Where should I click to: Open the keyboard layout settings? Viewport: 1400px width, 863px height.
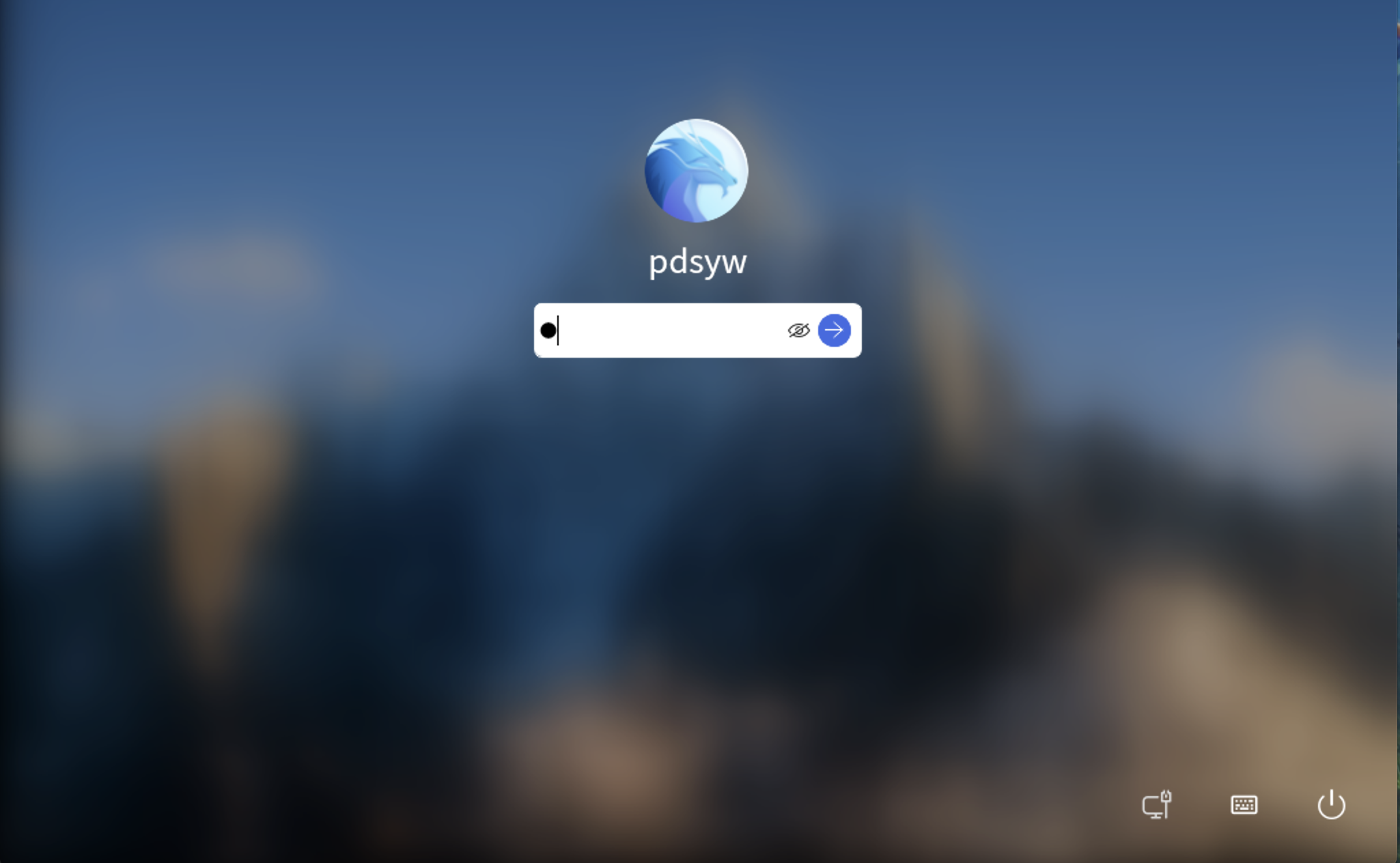pyautogui.click(x=1244, y=805)
